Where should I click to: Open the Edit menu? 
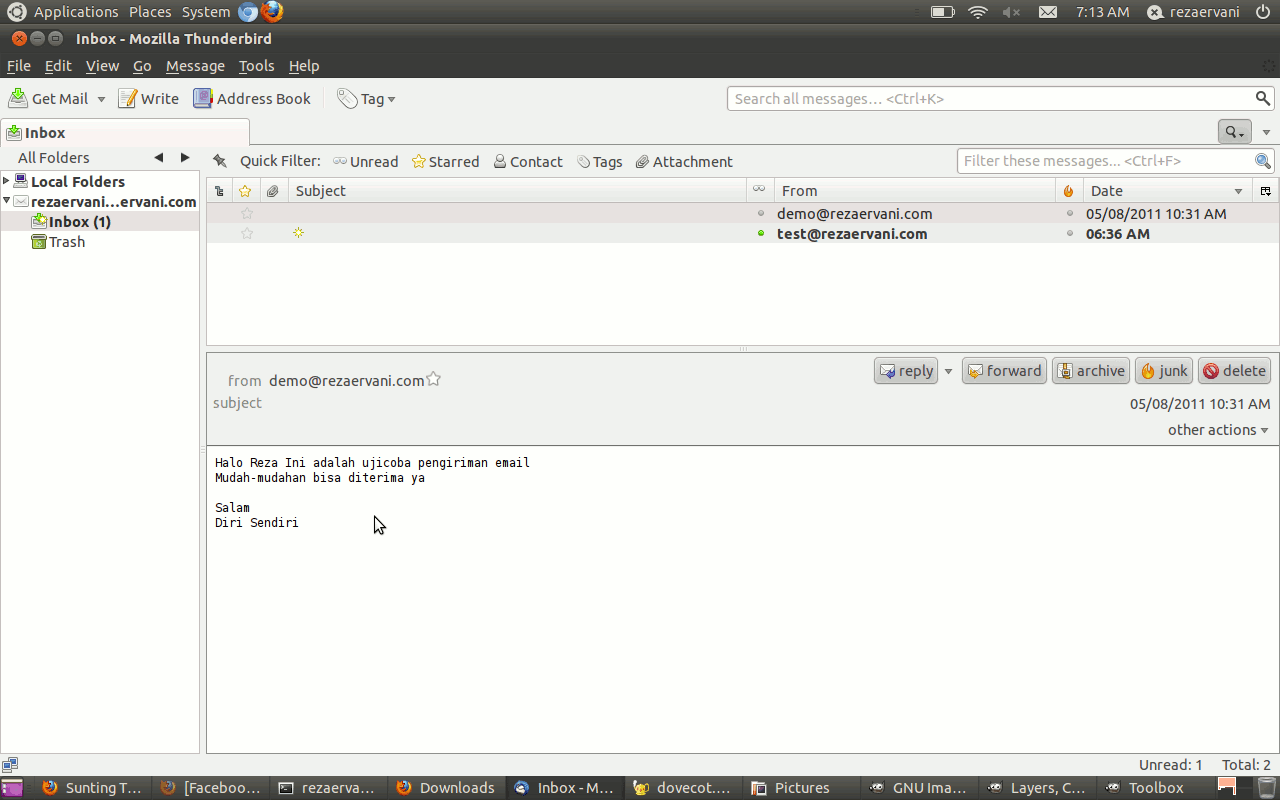coord(58,66)
